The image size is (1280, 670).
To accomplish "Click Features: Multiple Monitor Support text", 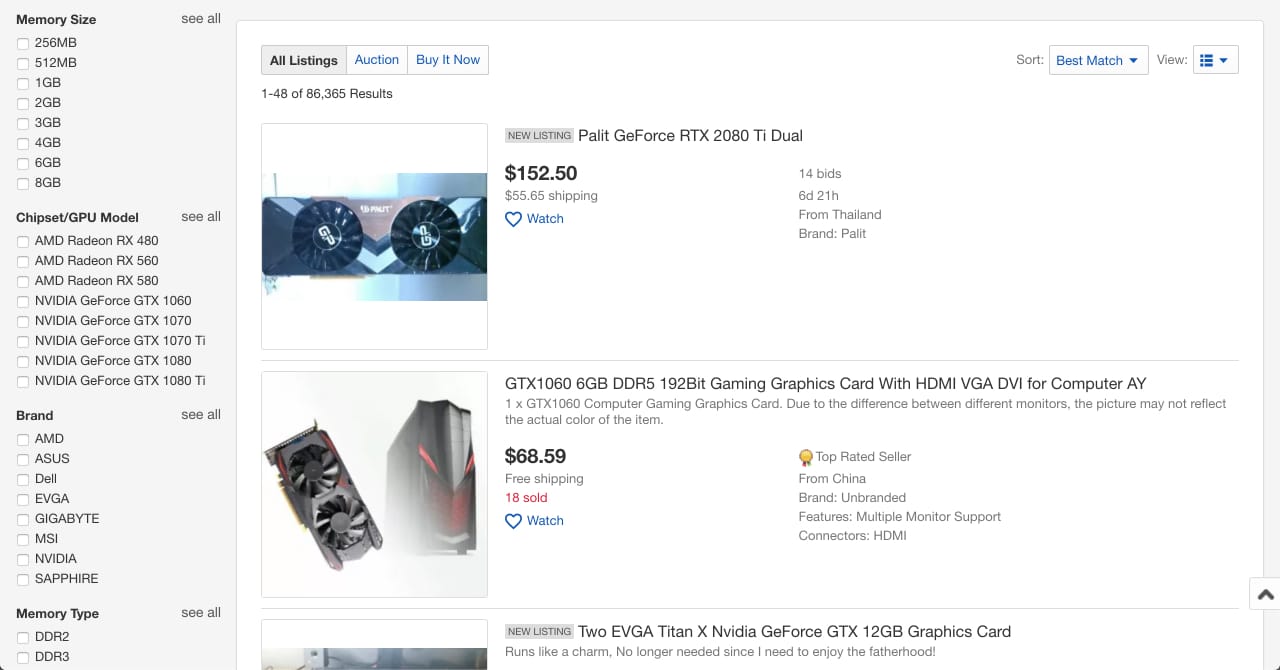I will [899, 517].
